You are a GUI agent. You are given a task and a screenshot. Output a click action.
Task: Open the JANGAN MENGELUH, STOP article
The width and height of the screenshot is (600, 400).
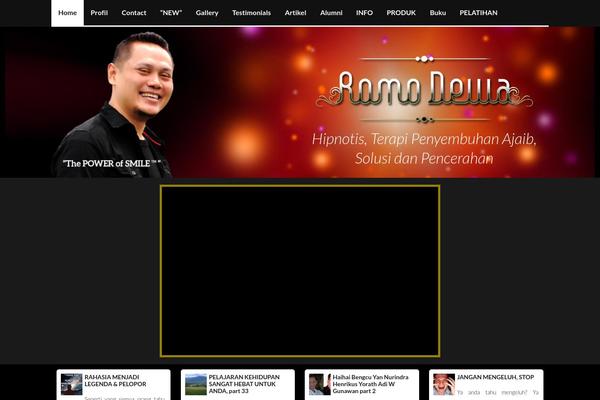[495, 377]
